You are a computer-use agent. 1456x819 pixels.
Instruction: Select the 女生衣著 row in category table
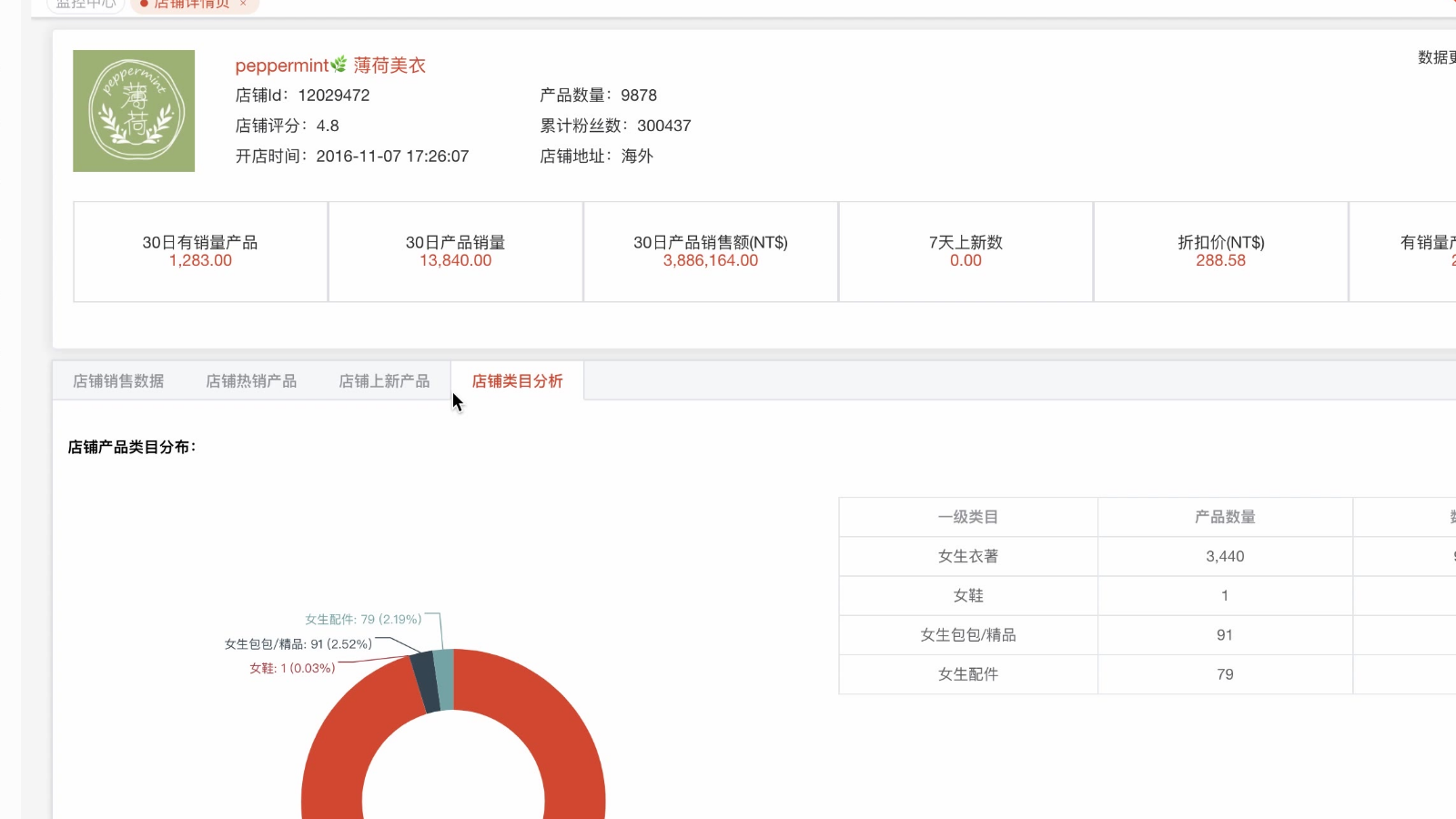coord(968,556)
